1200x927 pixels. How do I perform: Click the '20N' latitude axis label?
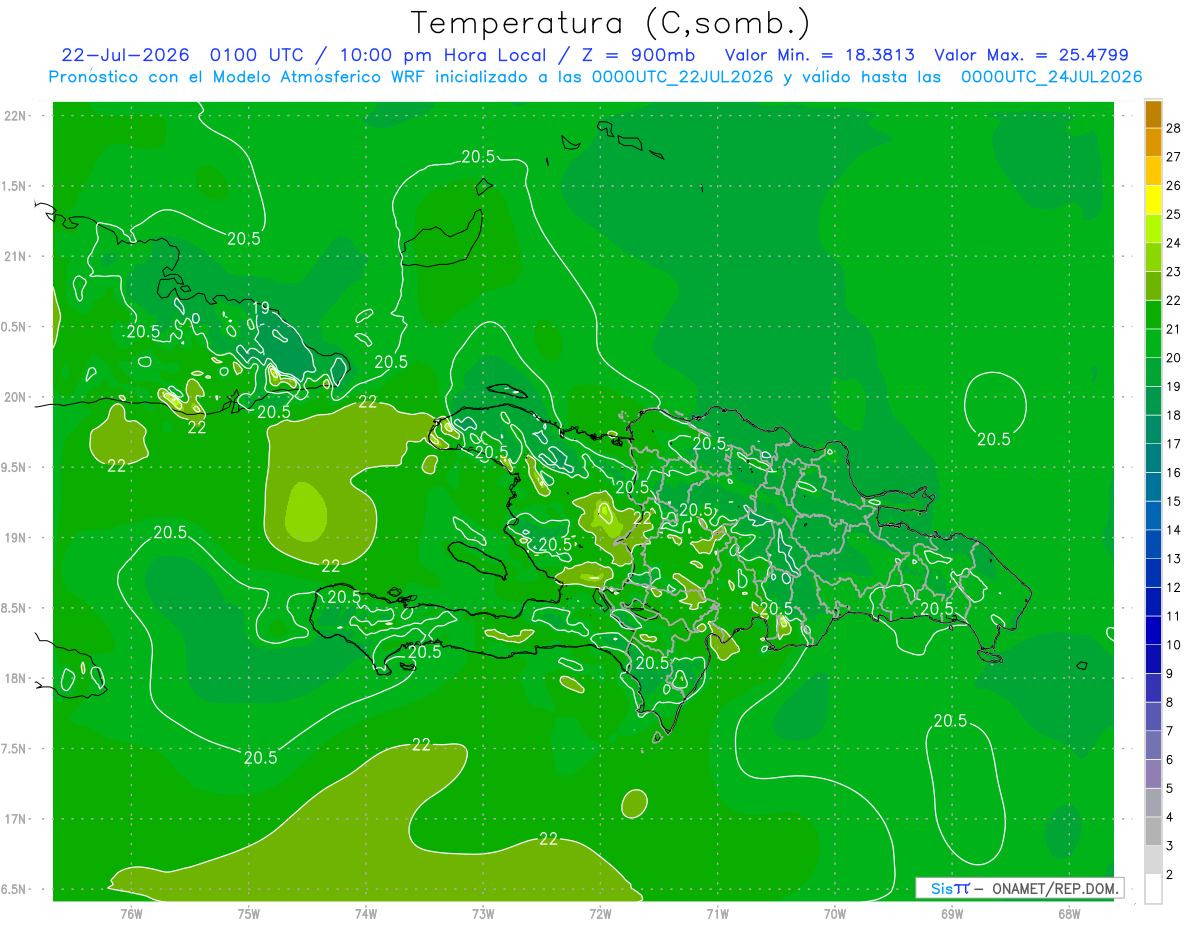[x=16, y=397]
